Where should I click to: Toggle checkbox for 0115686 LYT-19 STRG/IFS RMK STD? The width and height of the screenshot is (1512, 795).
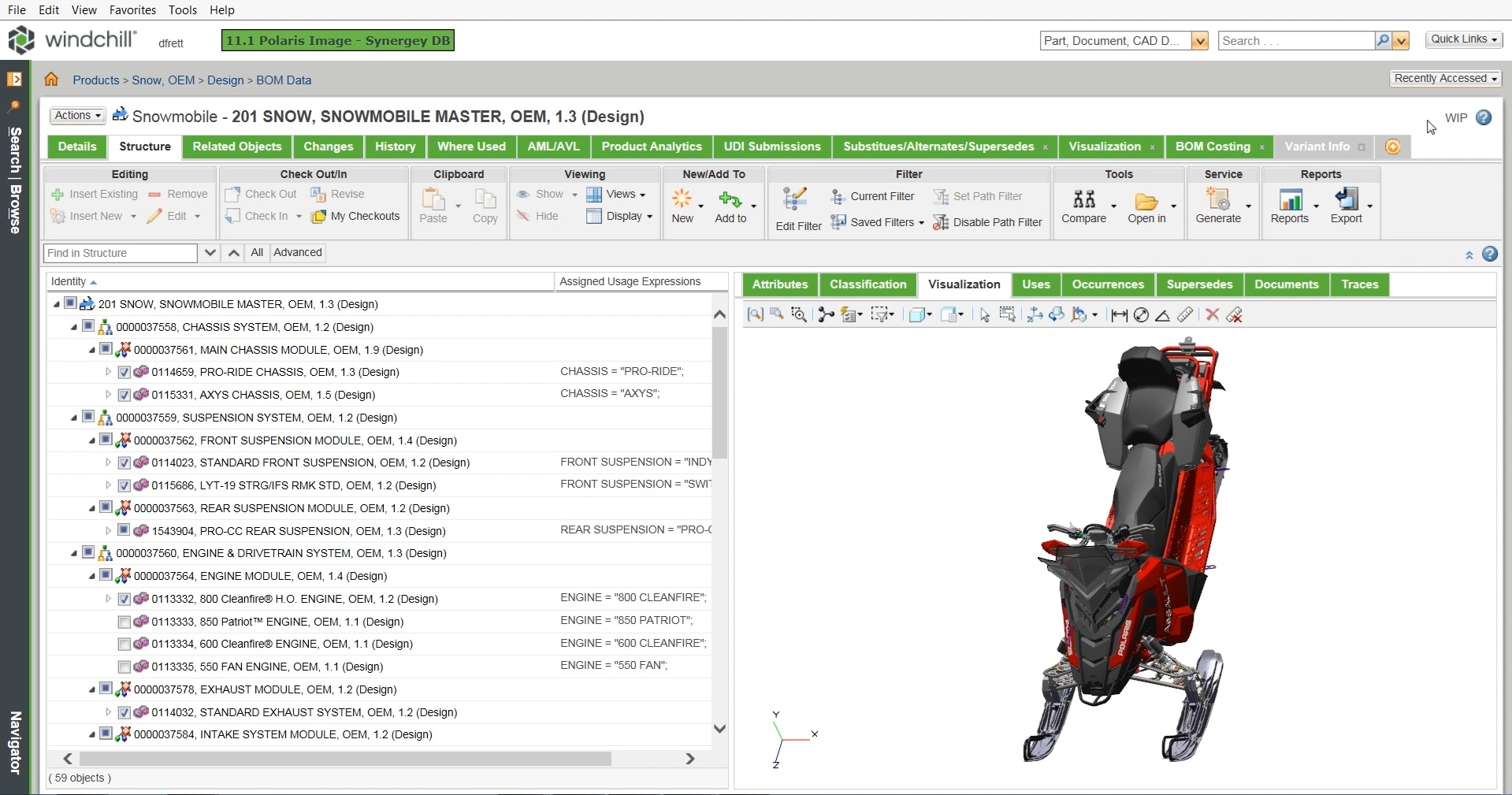124,485
